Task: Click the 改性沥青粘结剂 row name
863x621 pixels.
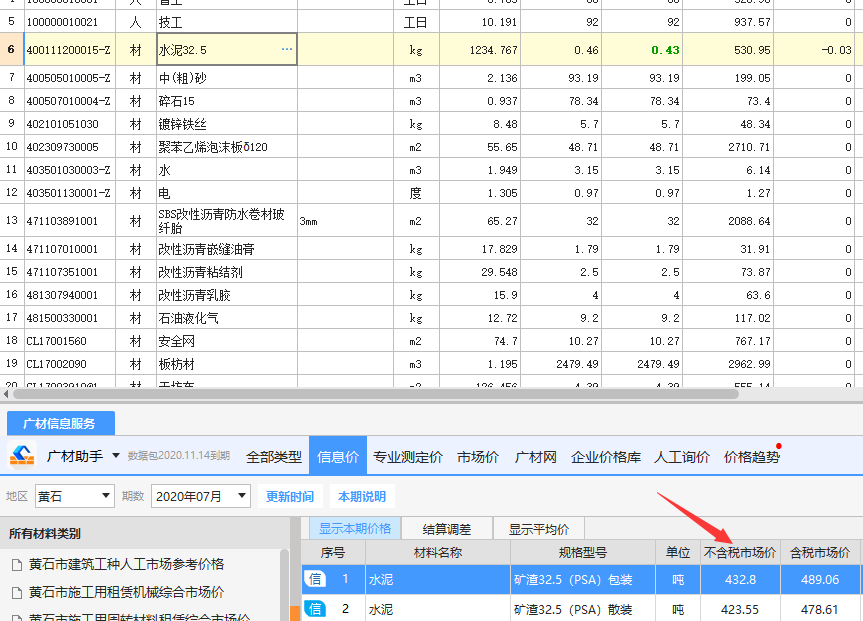Action: pyautogui.click(x=200, y=272)
